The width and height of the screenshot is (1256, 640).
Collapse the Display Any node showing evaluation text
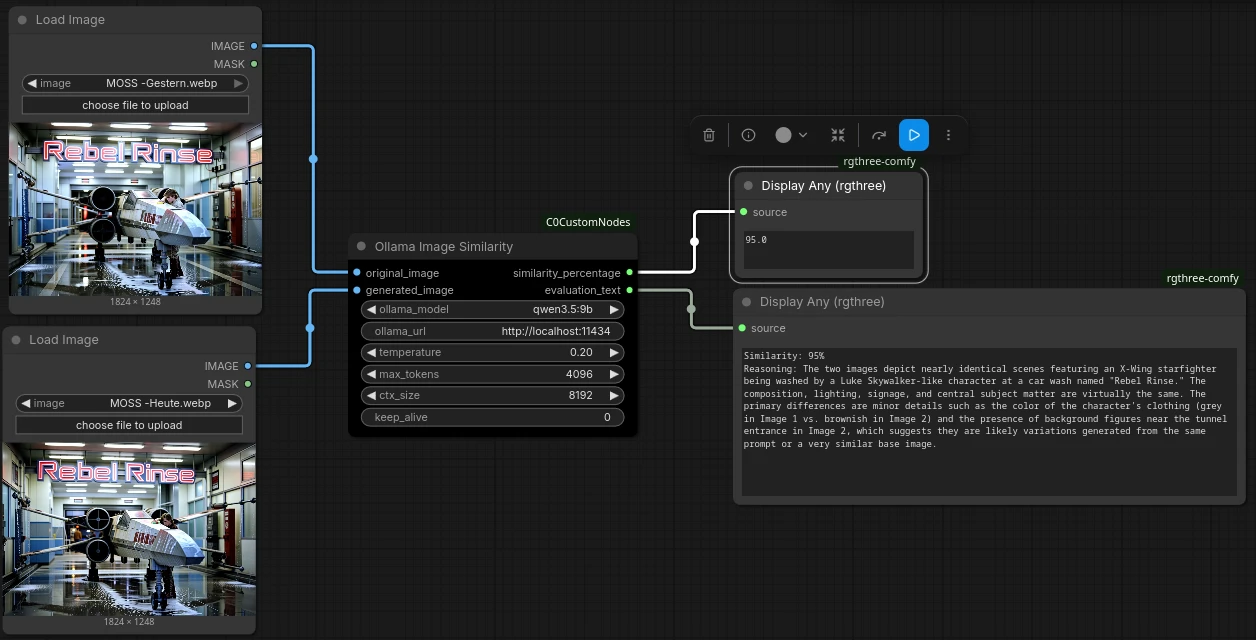coord(747,302)
